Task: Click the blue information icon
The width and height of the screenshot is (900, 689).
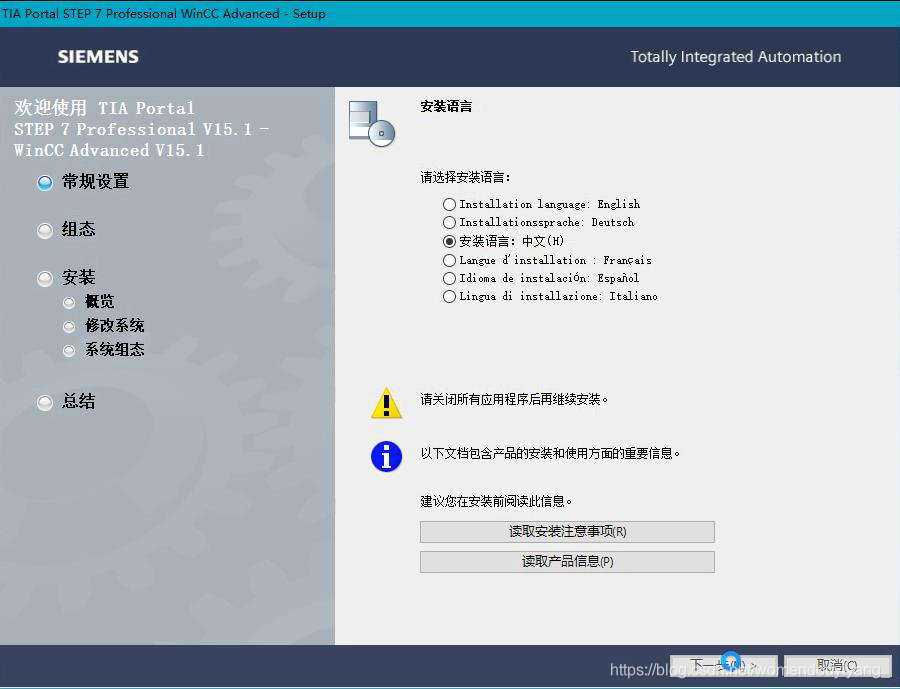Action: (x=386, y=456)
